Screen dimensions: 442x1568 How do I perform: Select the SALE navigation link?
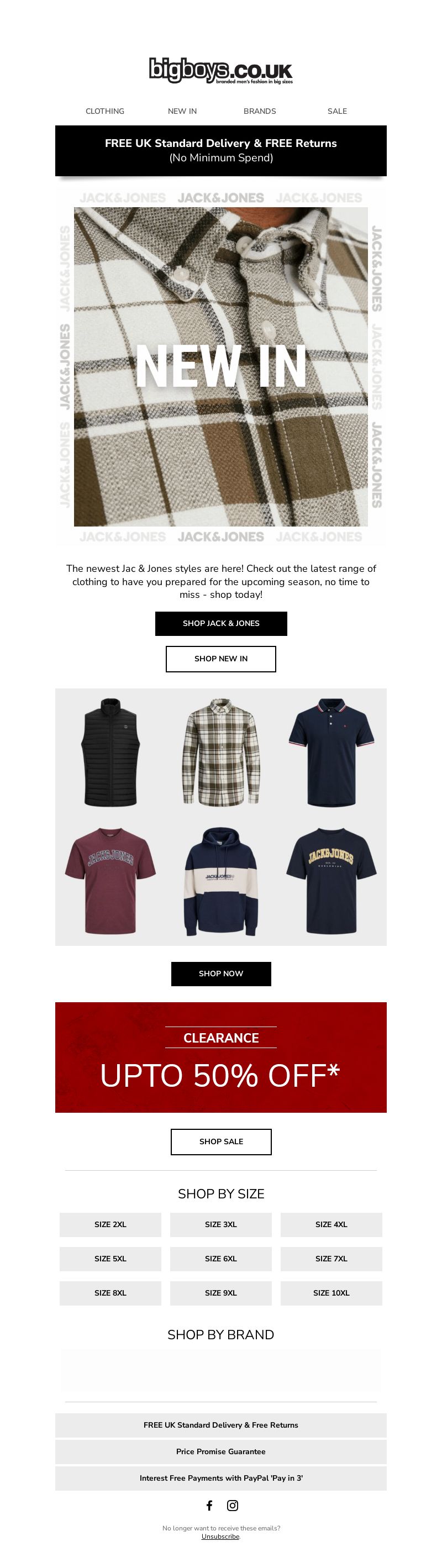click(337, 111)
